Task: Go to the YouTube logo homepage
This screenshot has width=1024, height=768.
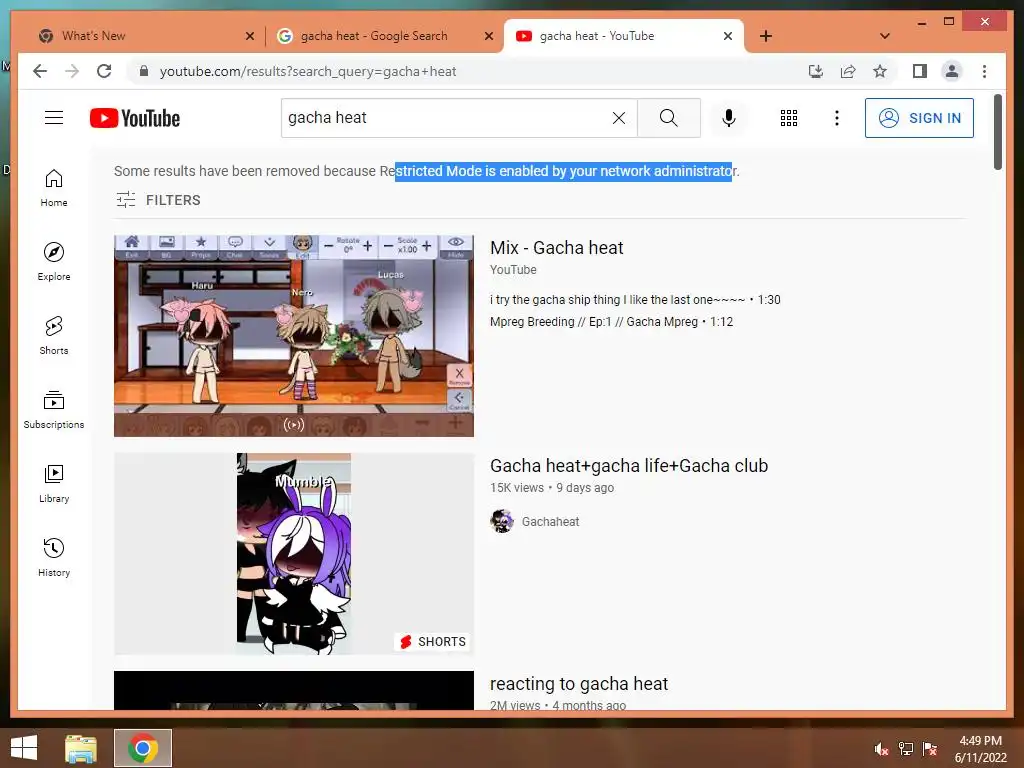Action: (135, 118)
